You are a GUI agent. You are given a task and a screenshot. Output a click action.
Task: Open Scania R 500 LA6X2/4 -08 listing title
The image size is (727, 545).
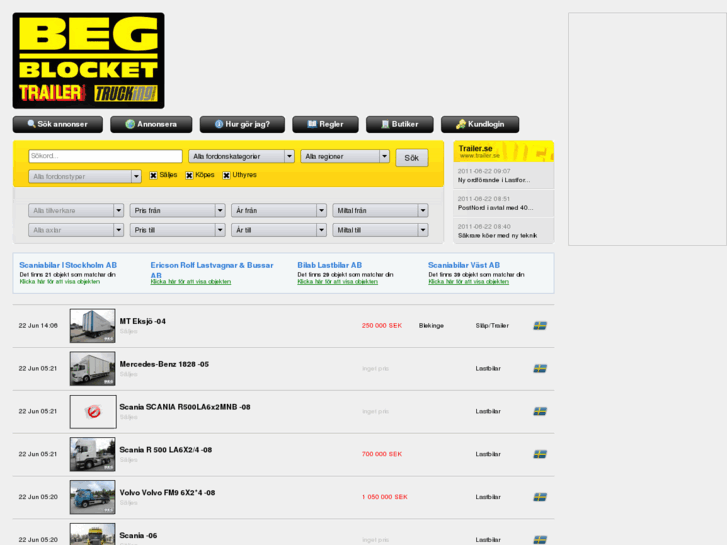pos(166,450)
